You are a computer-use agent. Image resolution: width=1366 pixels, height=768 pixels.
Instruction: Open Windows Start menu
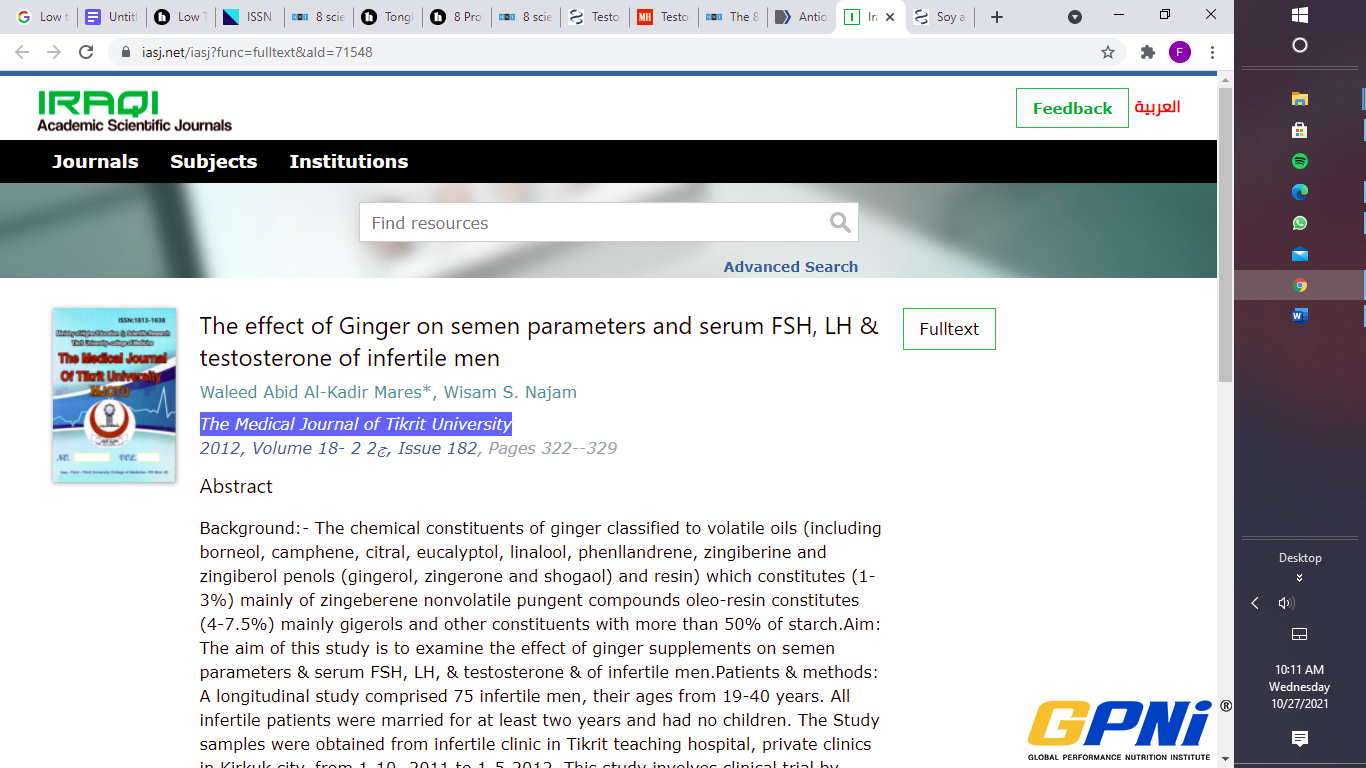[x=1299, y=15]
